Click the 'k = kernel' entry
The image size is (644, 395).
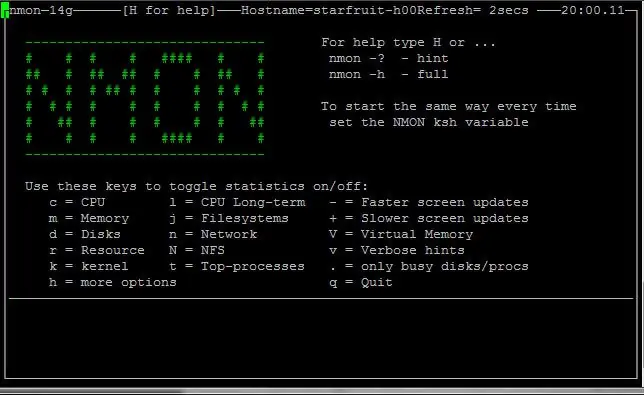coord(89,266)
